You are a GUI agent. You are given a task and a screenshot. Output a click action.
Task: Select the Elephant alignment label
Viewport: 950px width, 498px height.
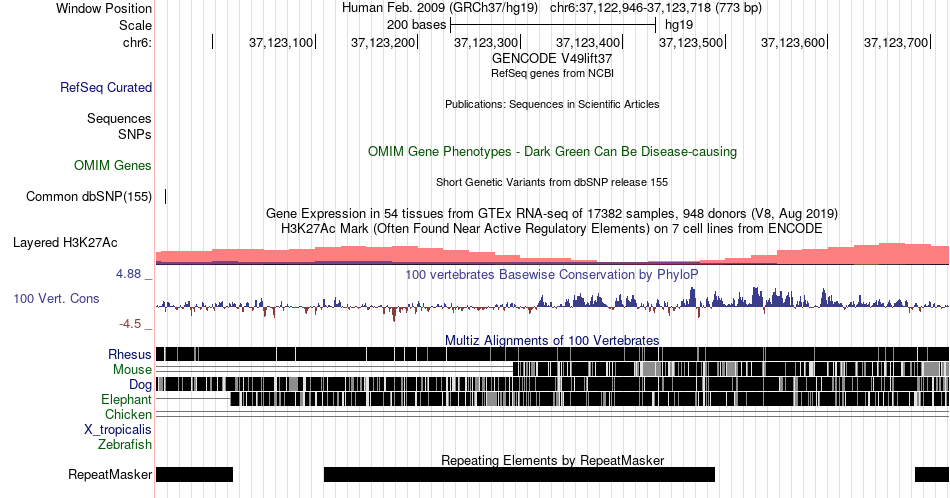click(127, 399)
